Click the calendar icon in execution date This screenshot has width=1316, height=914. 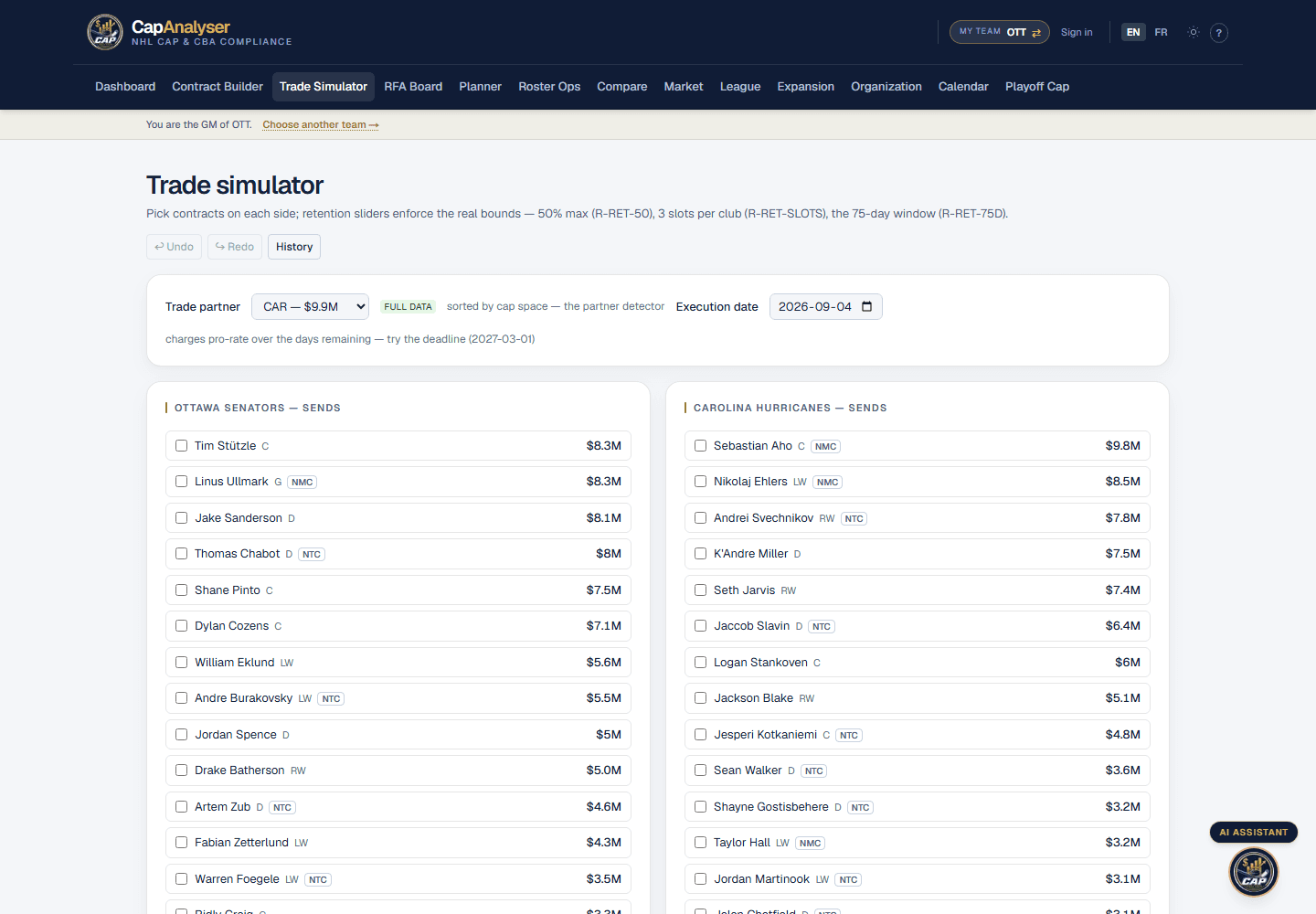(x=867, y=306)
